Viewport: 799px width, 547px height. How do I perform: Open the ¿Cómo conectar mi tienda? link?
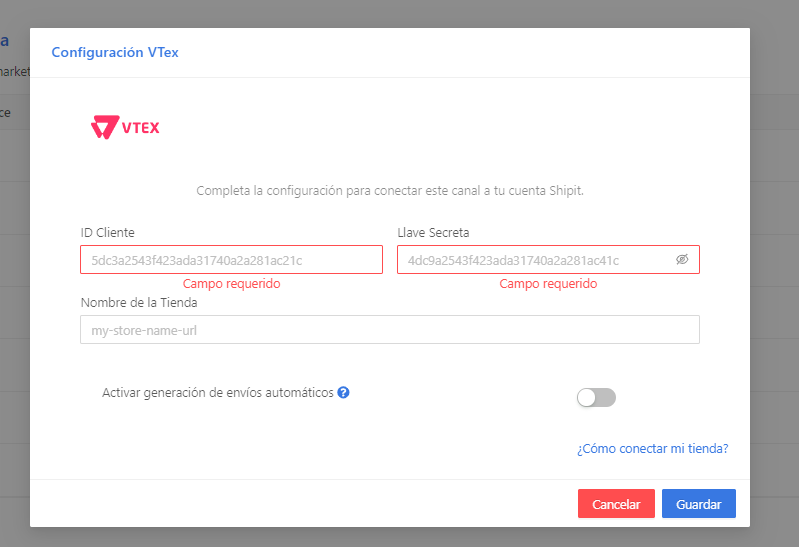653,449
